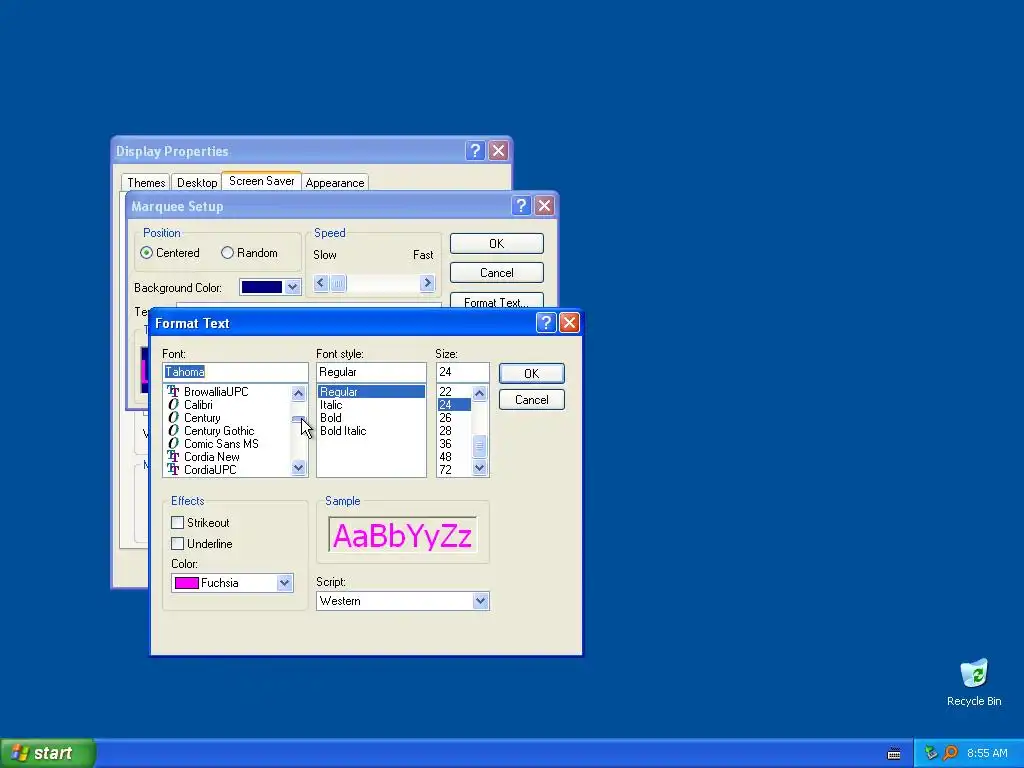Click the speed slider right arrow

(427, 283)
